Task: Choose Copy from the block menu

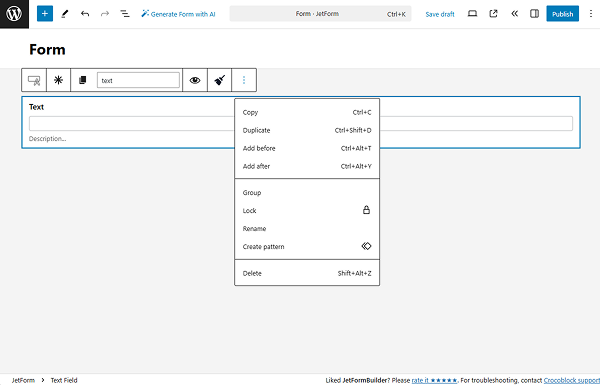Action: 307,112
